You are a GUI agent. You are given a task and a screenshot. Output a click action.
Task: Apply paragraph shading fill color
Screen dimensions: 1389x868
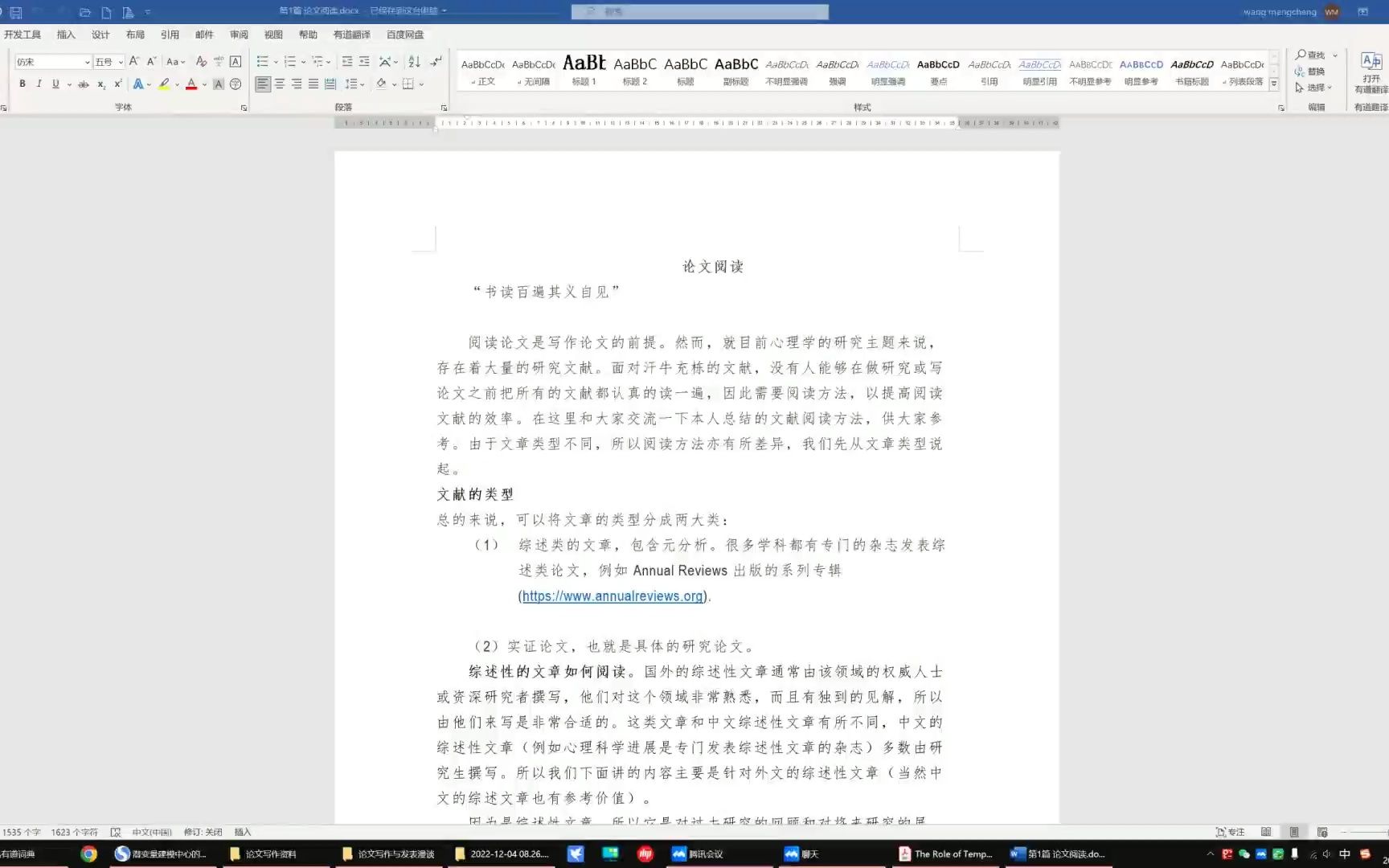click(x=382, y=84)
